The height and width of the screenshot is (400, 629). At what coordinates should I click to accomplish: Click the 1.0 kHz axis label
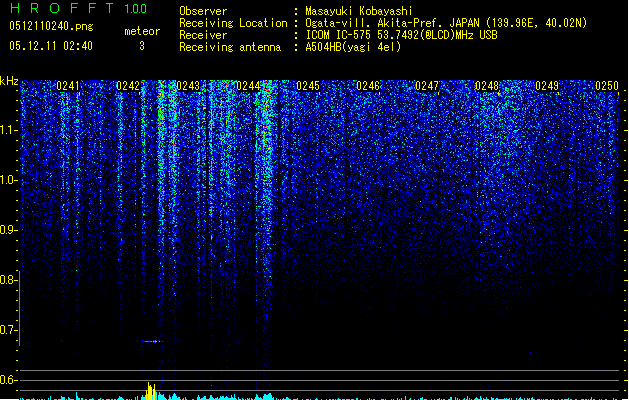[x=8, y=180]
